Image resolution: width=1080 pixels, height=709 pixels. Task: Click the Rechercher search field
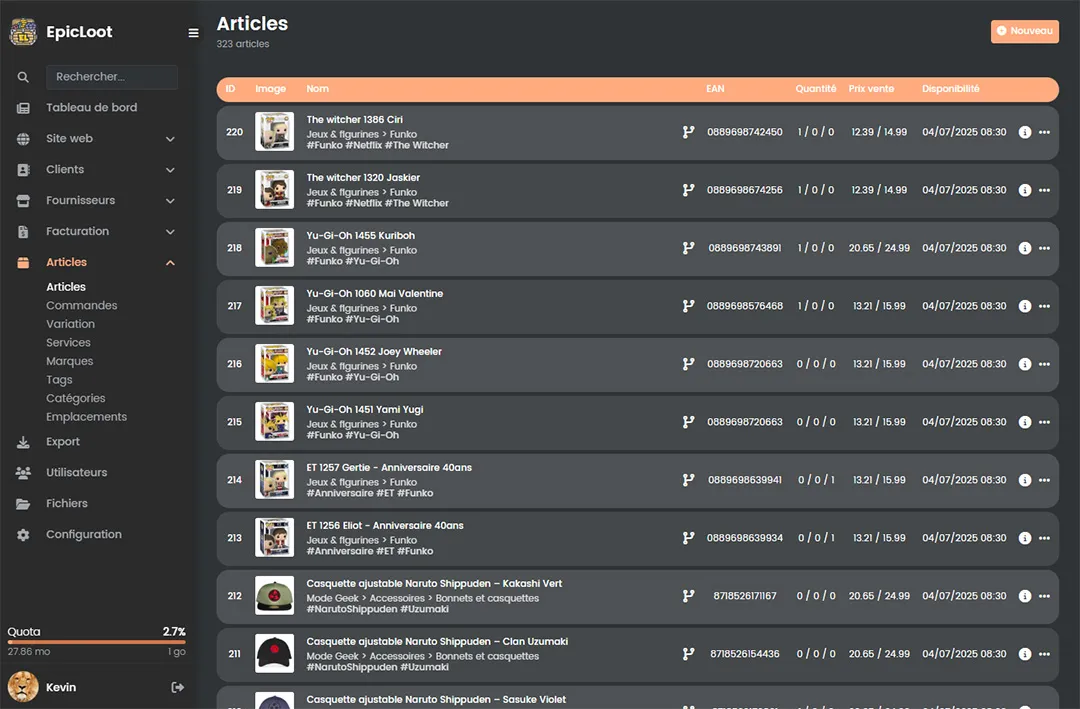[x=112, y=77]
